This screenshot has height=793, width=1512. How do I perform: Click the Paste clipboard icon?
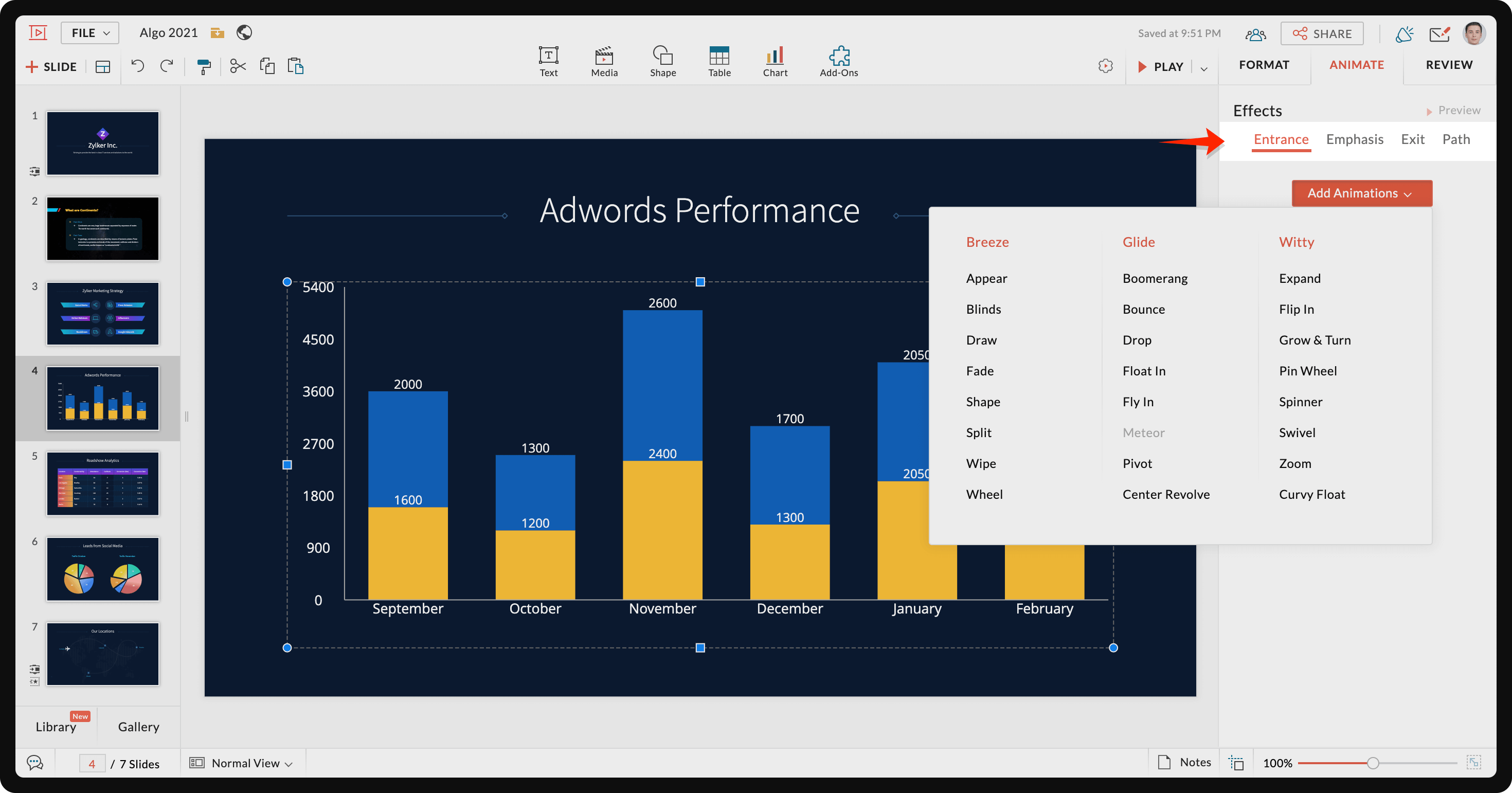[x=295, y=66]
